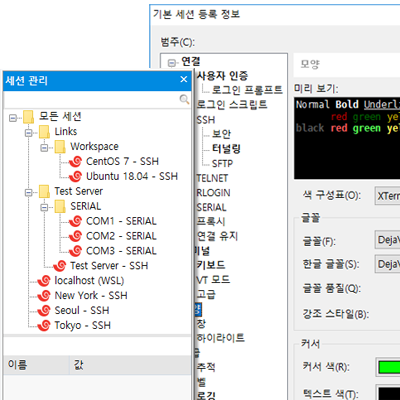The width and height of the screenshot is (400, 400).
Task: Click the COM3 - SERIAL session icon
Action: tap(76, 251)
